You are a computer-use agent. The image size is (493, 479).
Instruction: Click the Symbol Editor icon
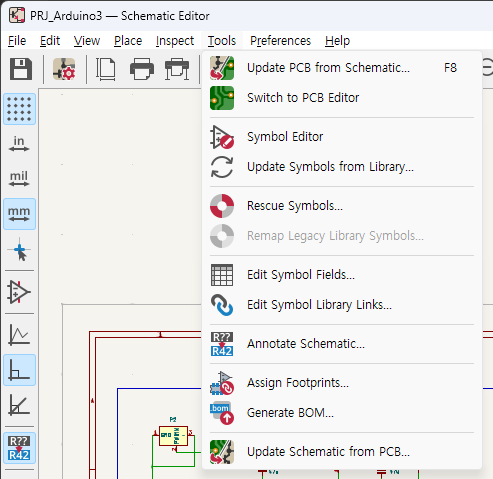click(222, 137)
